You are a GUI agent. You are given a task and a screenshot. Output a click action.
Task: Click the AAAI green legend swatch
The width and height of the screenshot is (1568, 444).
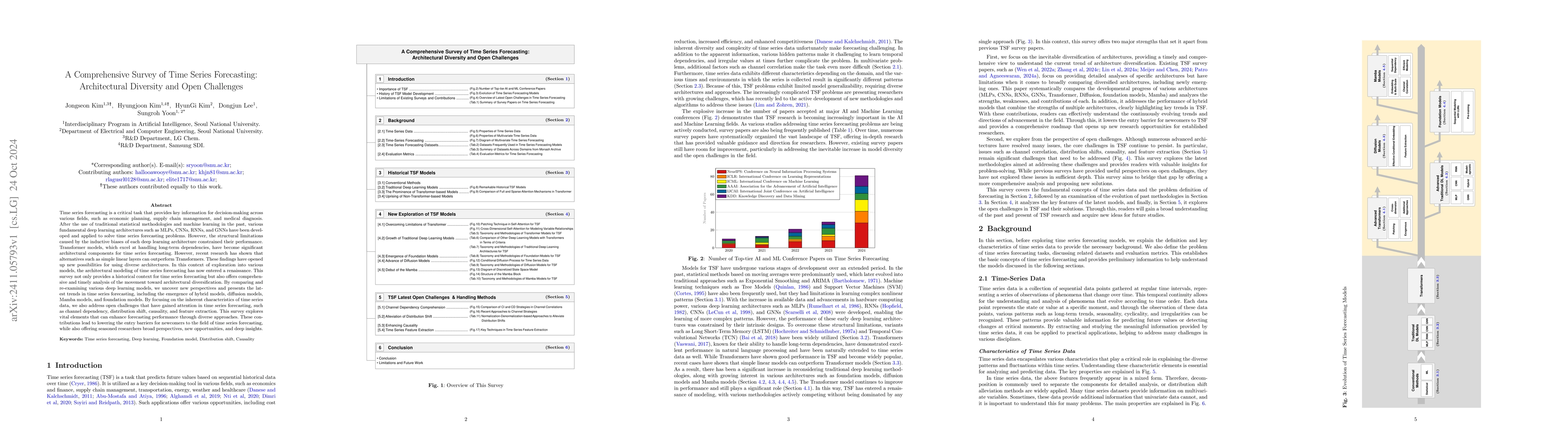[x=721, y=186]
